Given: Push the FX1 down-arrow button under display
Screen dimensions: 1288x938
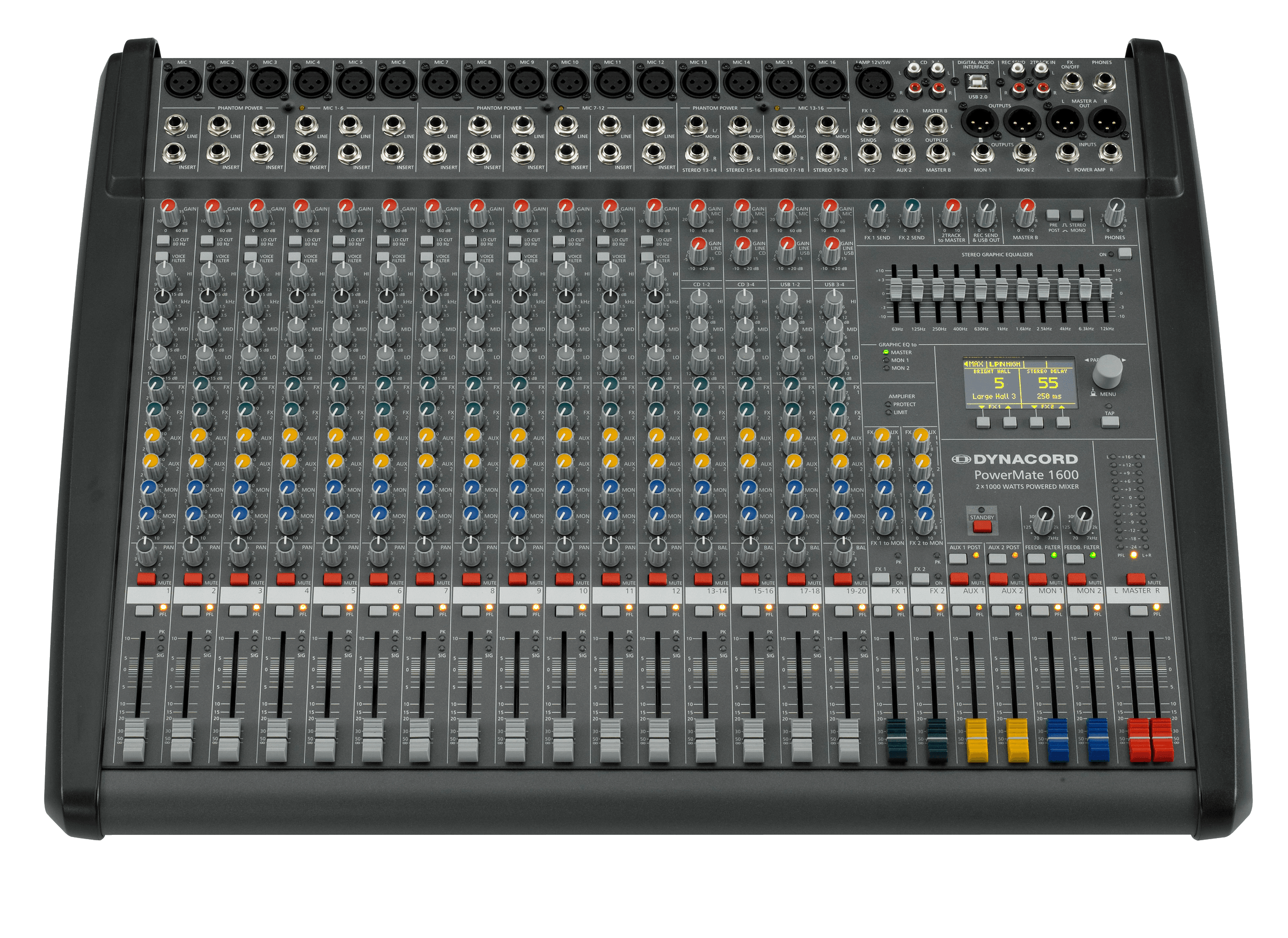Looking at the screenshot, I should coord(983,423).
